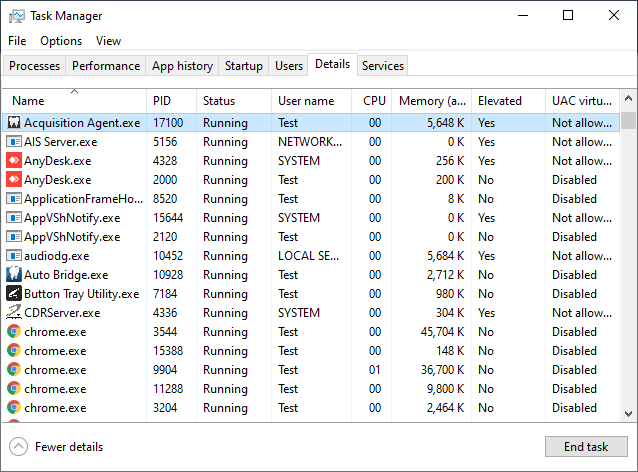Image resolution: width=638 pixels, height=472 pixels.
Task: Click the Acquisition Agent.exe process icon
Action: click(x=14, y=123)
